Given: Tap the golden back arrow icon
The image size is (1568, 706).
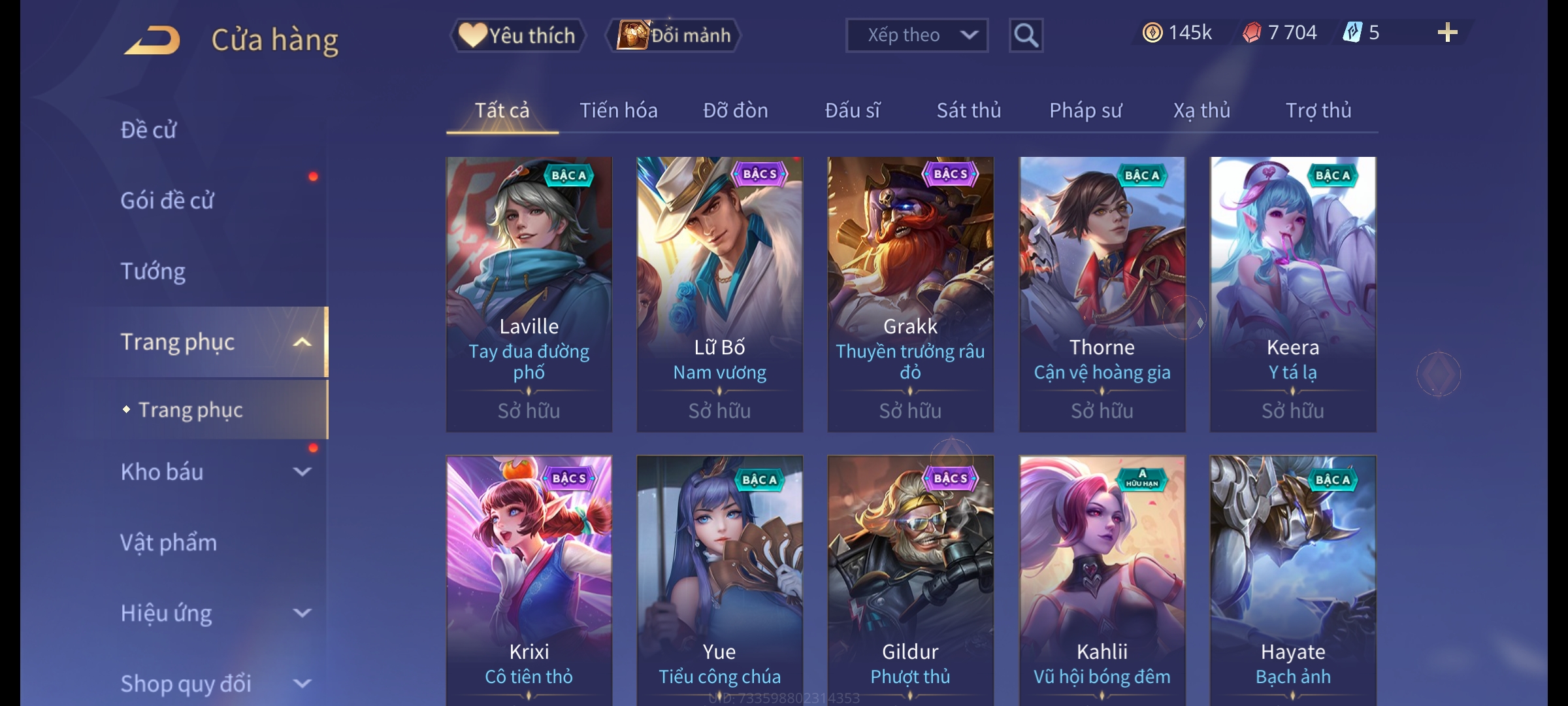Looking at the screenshot, I should coord(153,40).
